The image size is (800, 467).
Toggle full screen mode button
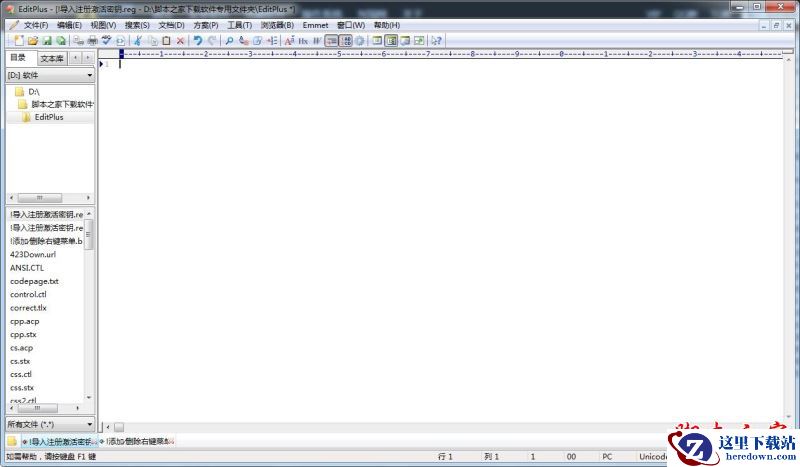[419, 41]
